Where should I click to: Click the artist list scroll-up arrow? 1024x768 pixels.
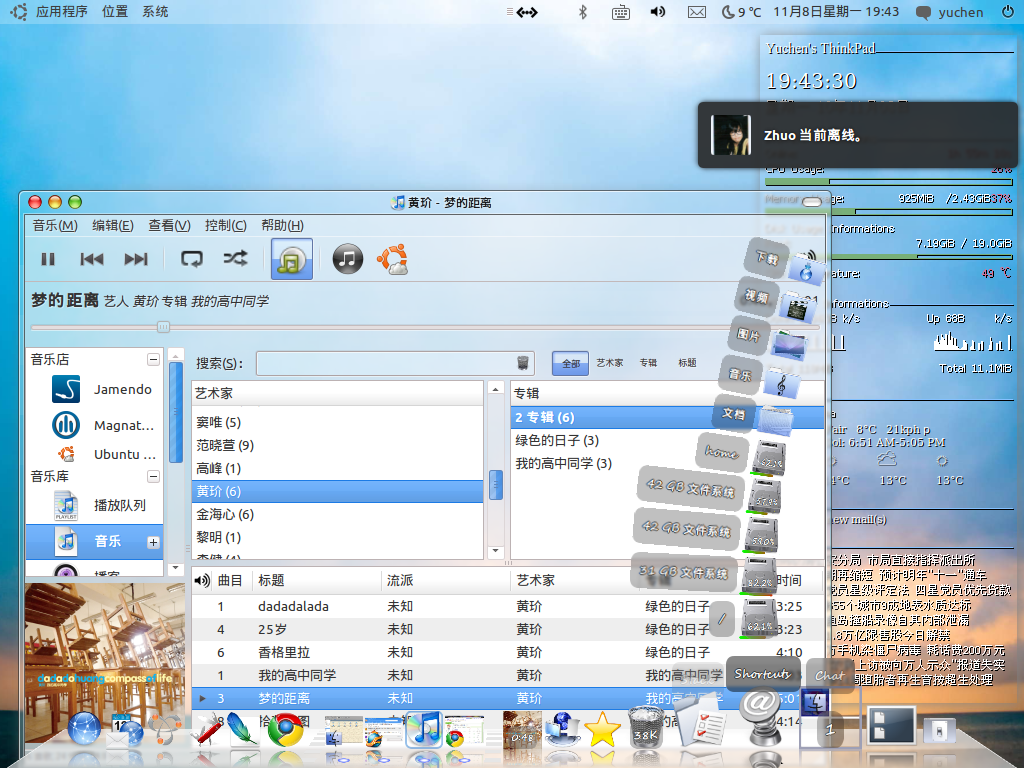point(496,389)
